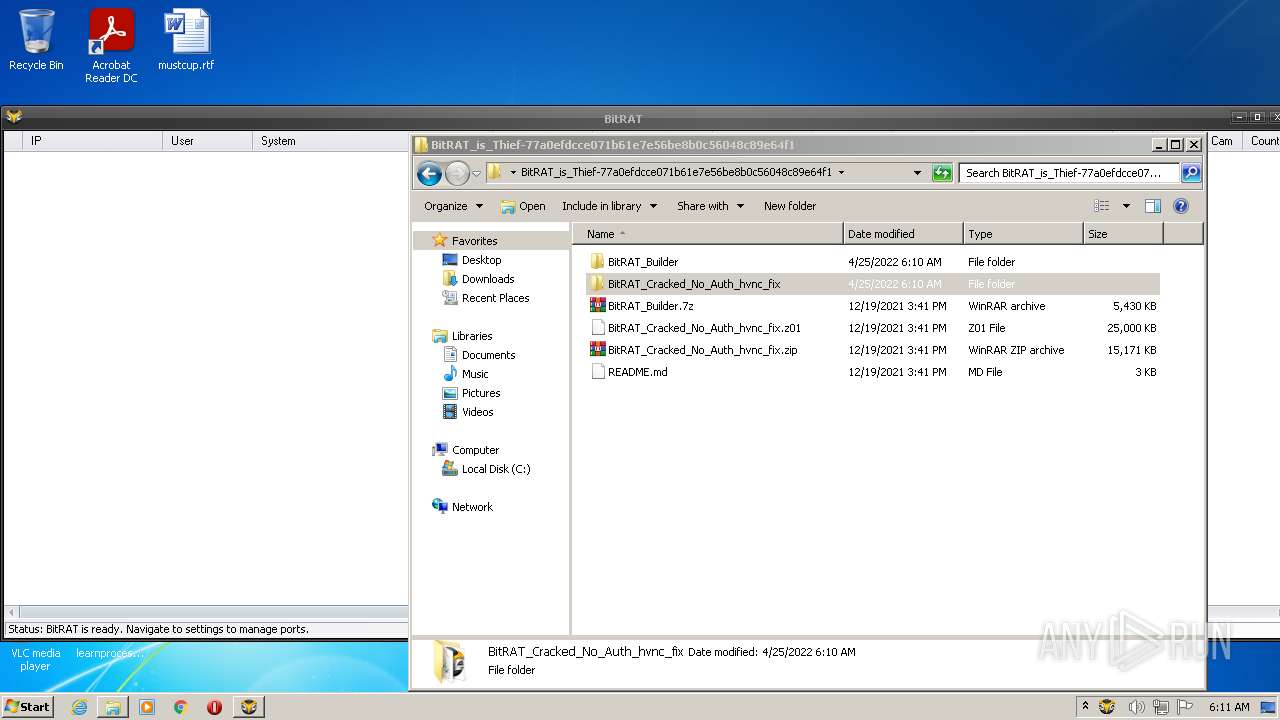Click the taskbar clock showing 6:11 AM

tap(1229, 707)
